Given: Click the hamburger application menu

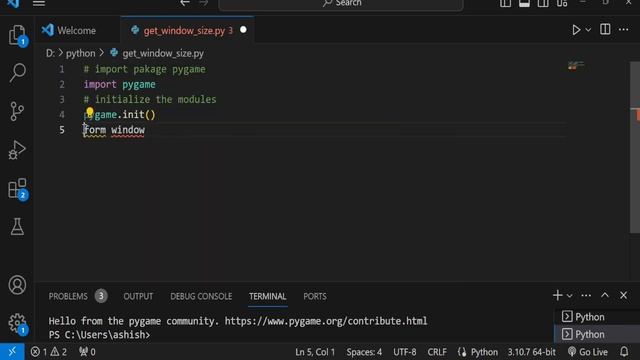Looking at the screenshot, I should [39, 3].
